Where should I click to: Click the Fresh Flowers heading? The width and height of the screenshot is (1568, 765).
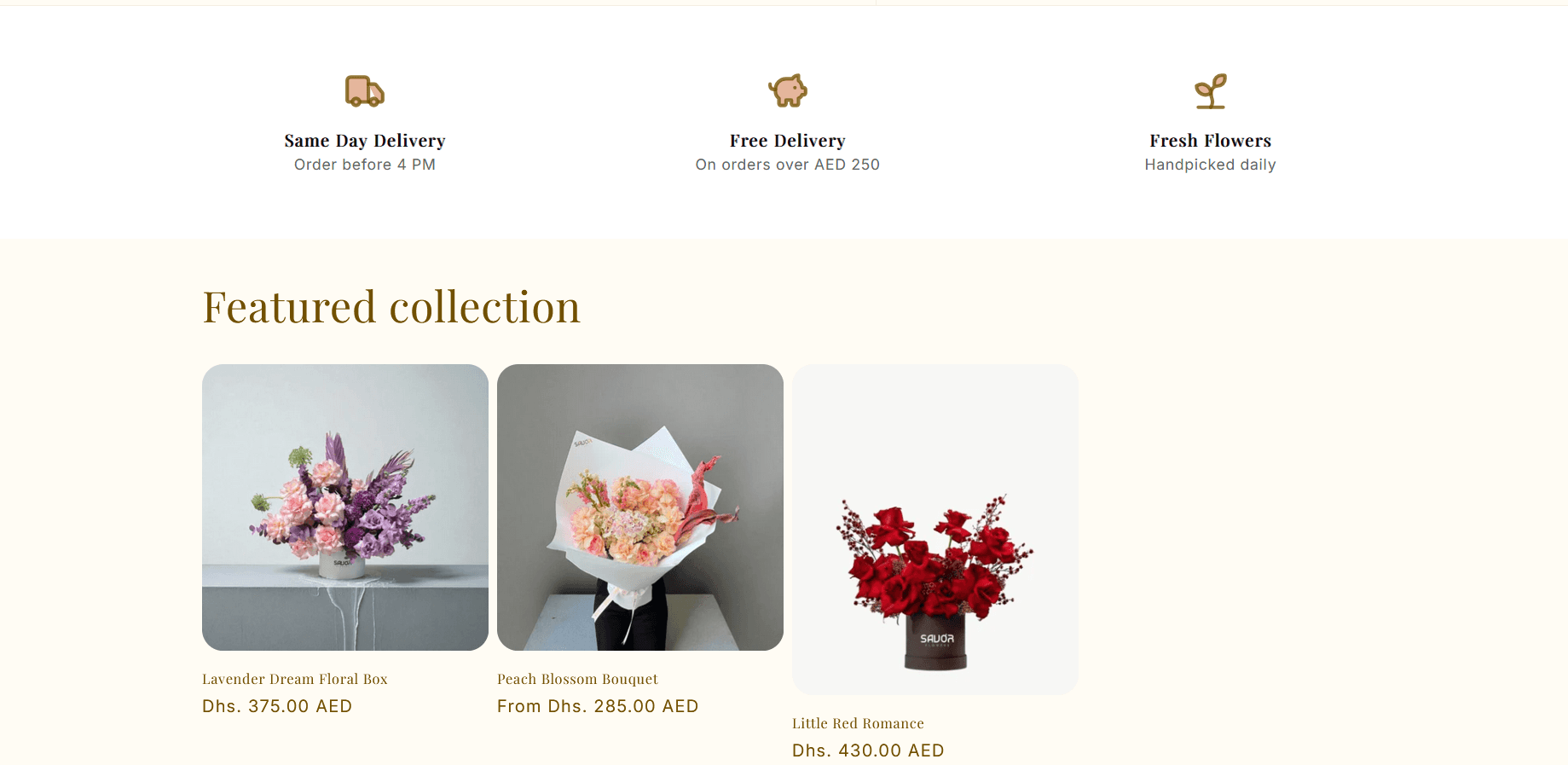[1211, 141]
